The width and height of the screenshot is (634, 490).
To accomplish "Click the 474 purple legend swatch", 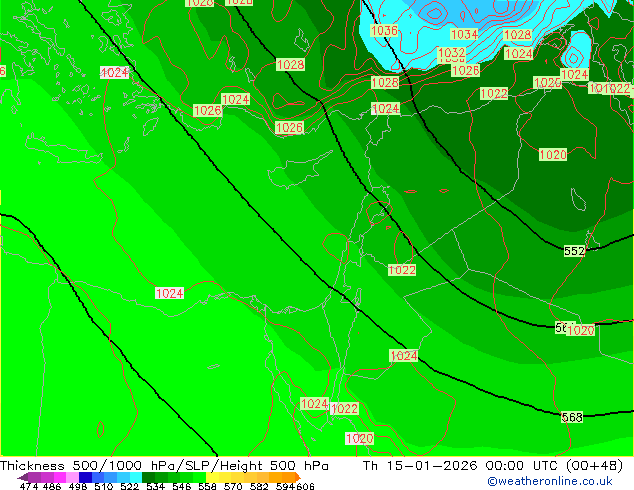I will click(x=34, y=477).
